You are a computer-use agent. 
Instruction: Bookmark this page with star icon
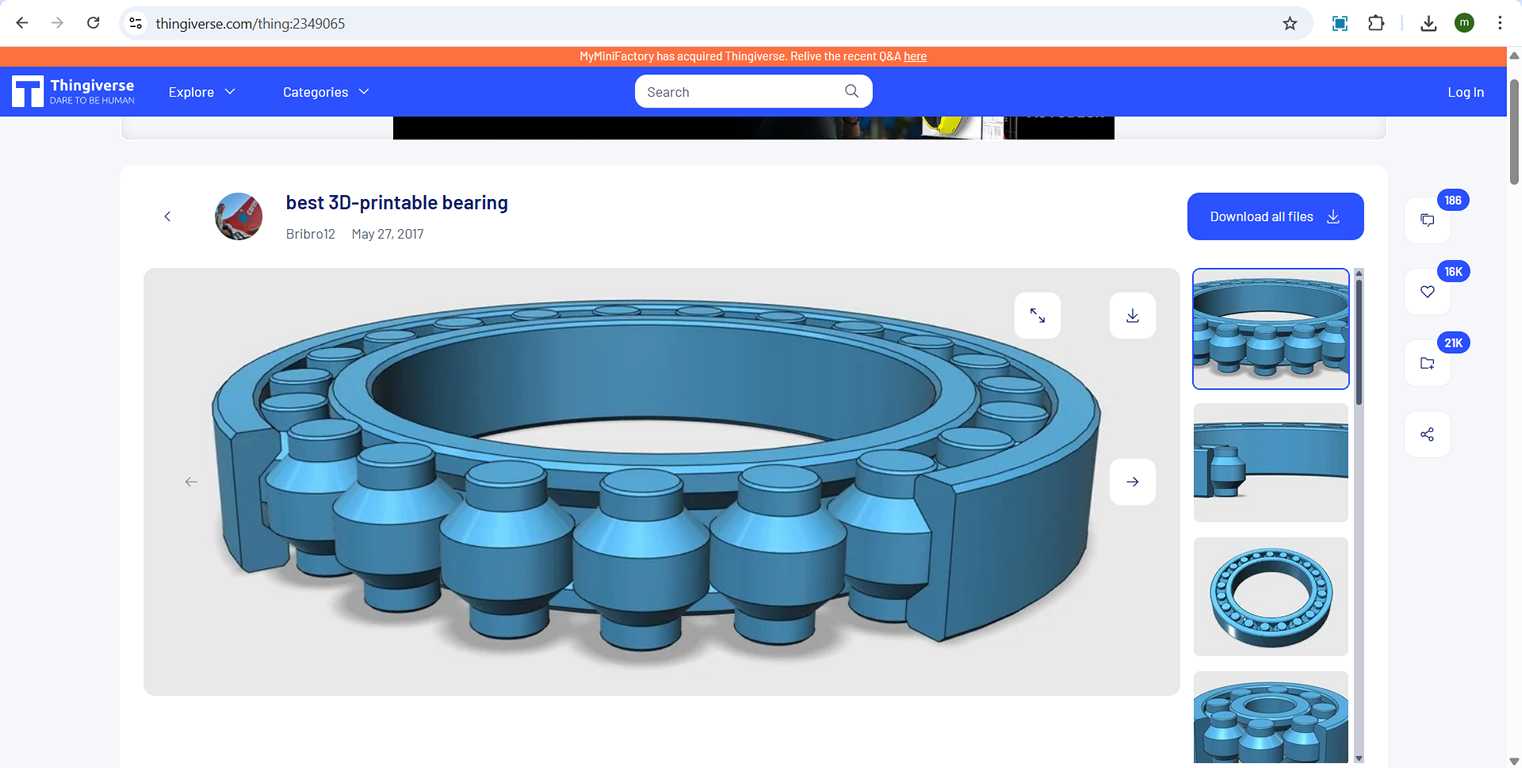[x=1290, y=23]
